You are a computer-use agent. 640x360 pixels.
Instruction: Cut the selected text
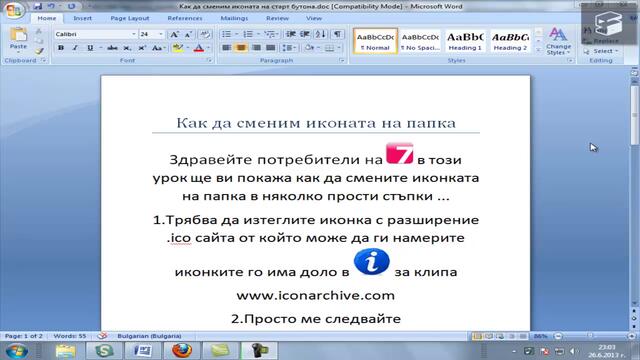coord(39,31)
